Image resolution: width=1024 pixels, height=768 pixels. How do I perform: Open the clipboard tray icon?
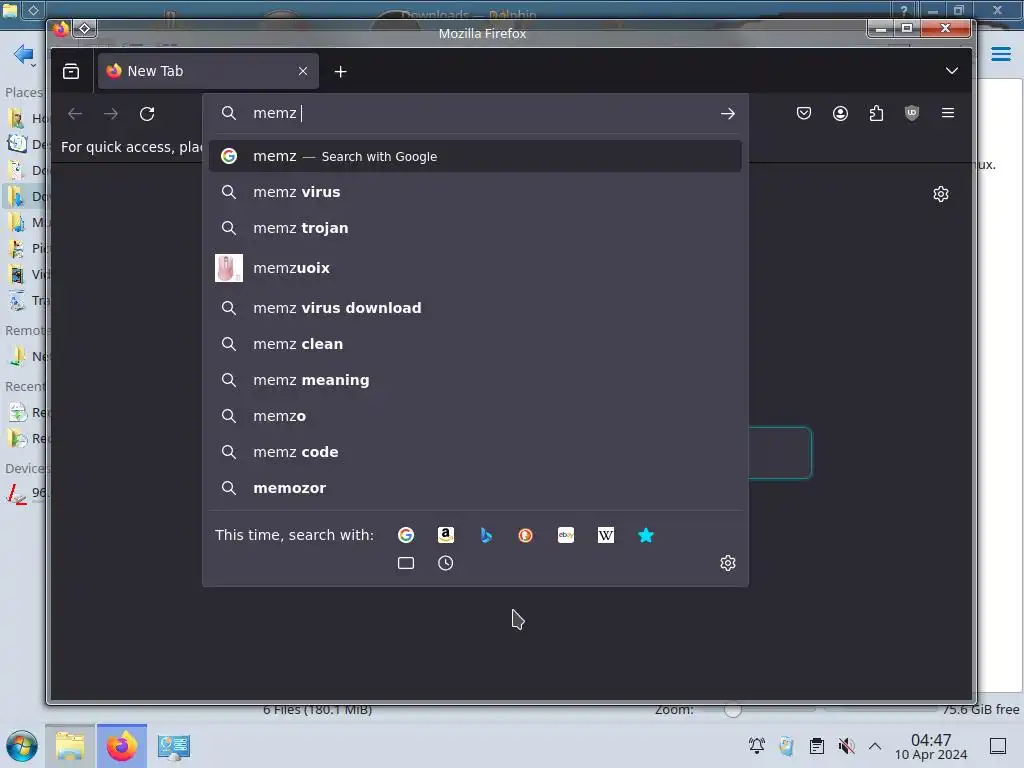coord(816,745)
